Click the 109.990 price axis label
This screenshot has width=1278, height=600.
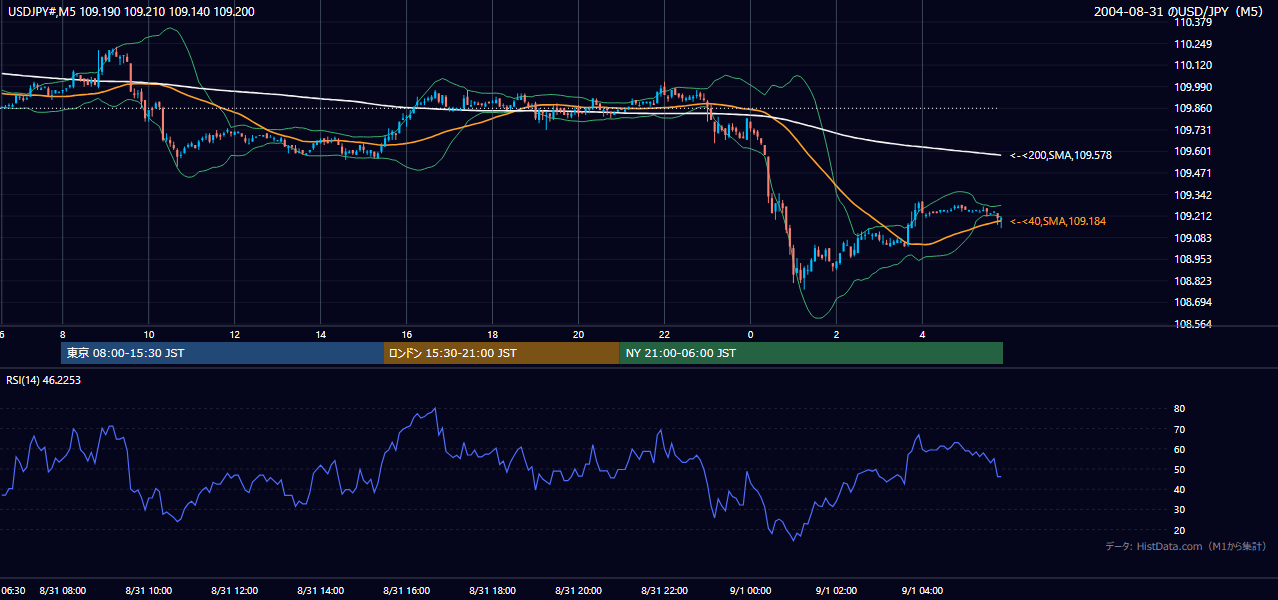[x=1192, y=87]
